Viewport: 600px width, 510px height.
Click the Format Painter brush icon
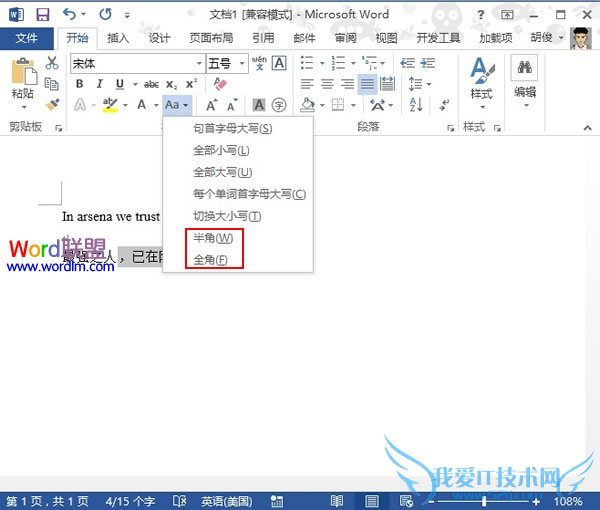[x=52, y=105]
